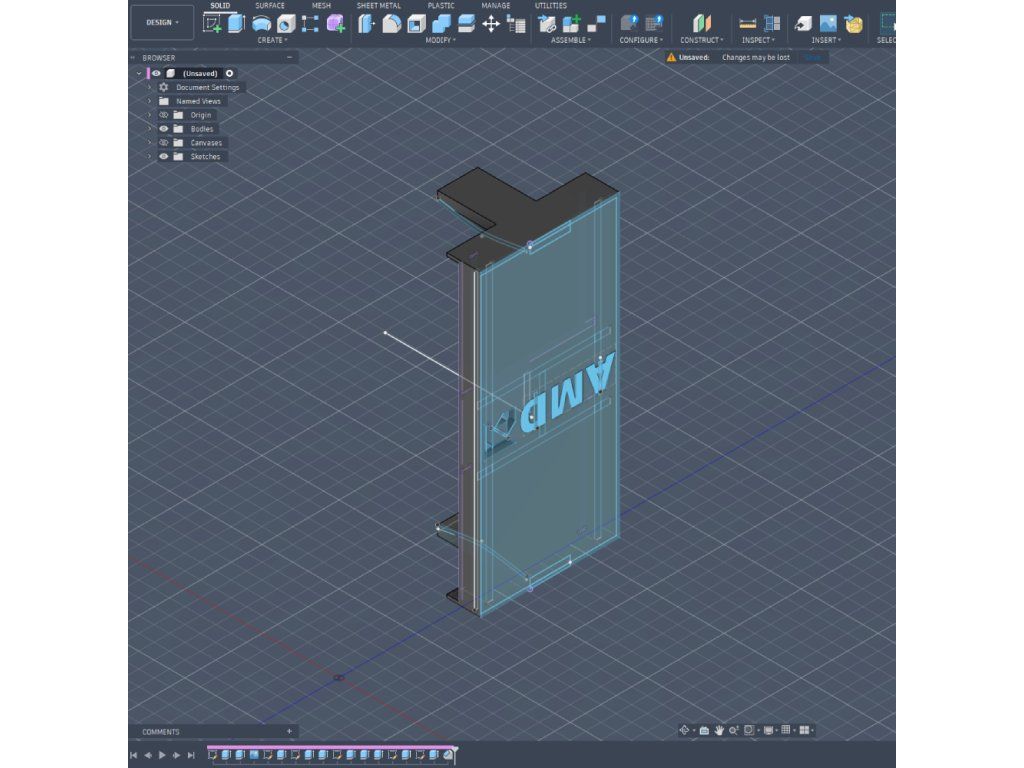Toggle Sketches folder visibility eye
Viewport: 1024px width, 768px height.
(163, 156)
